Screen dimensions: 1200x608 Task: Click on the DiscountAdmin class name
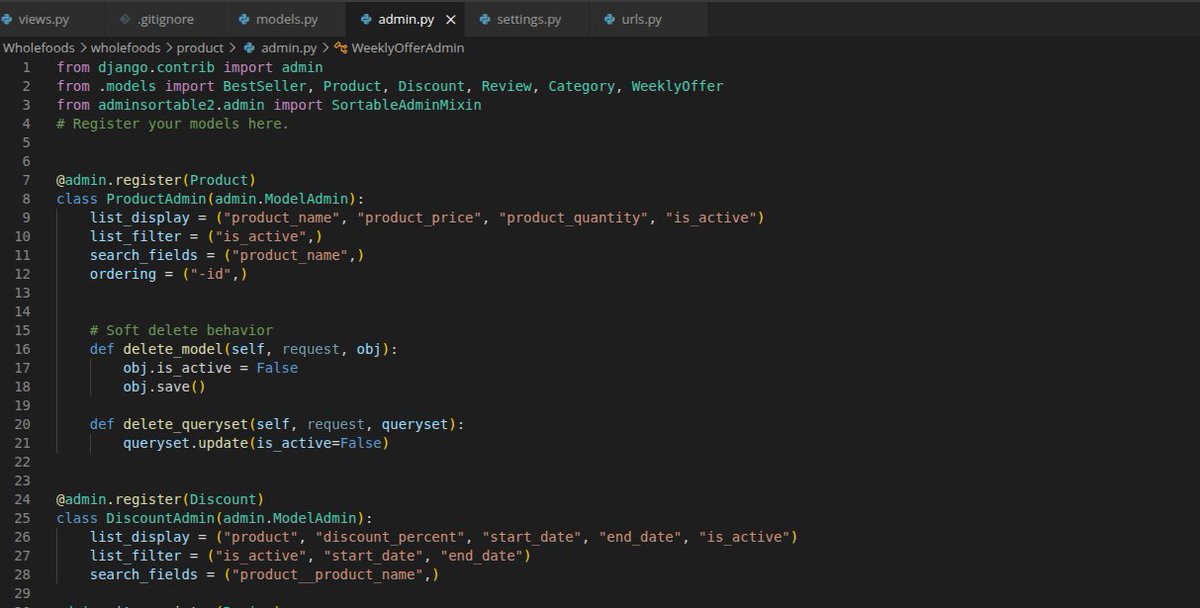160,518
